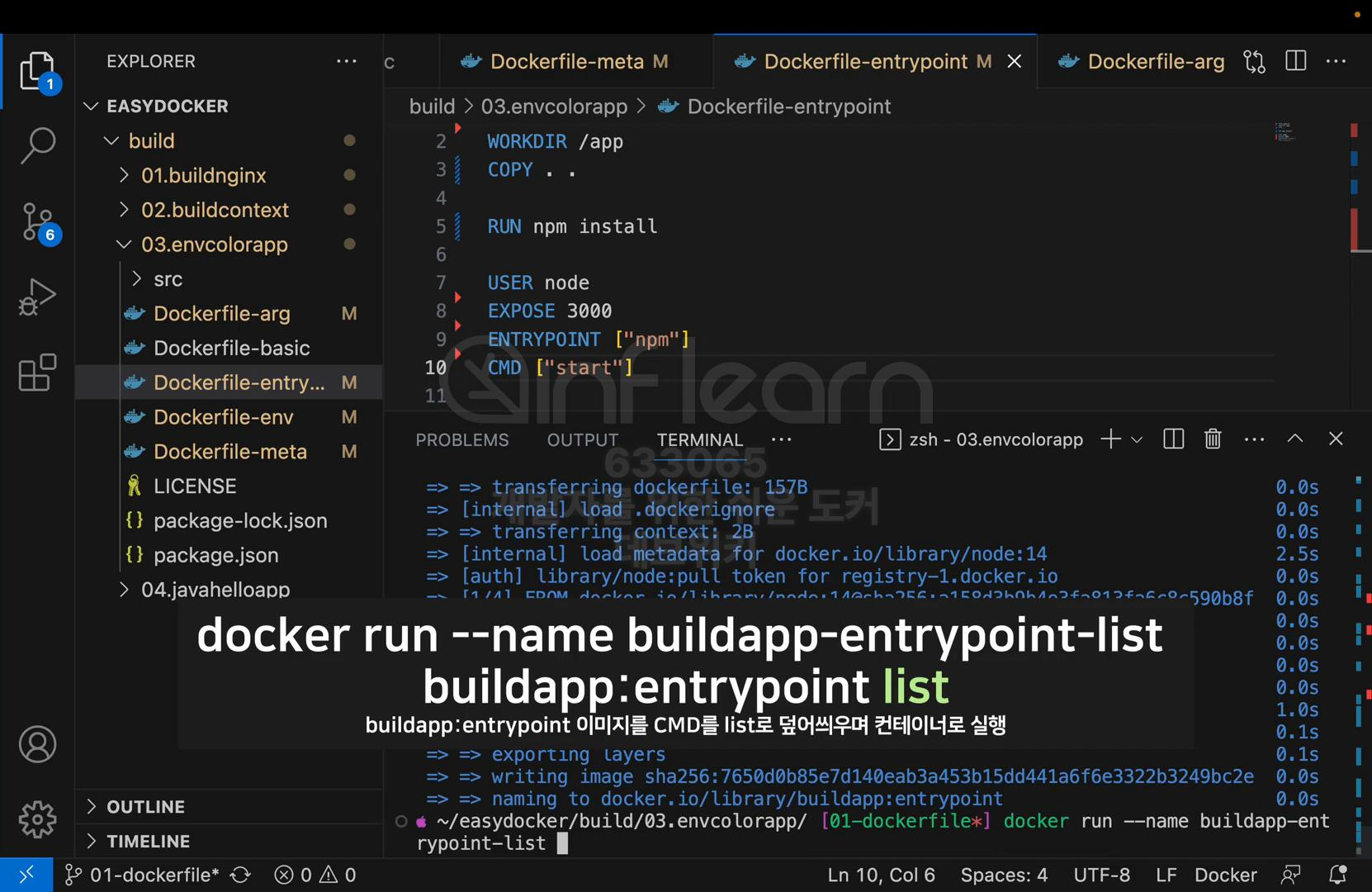Expand the OUTLINE section

pyautogui.click(x=229, y=806)
